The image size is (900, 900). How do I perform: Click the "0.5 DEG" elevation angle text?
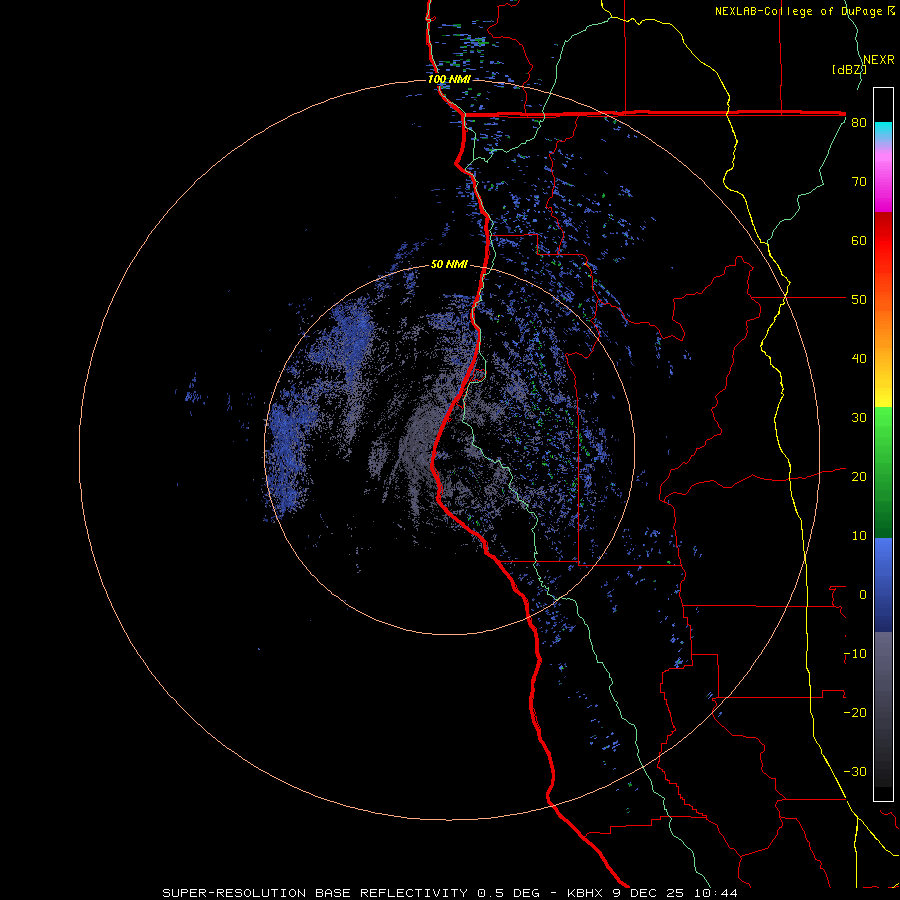509,893
